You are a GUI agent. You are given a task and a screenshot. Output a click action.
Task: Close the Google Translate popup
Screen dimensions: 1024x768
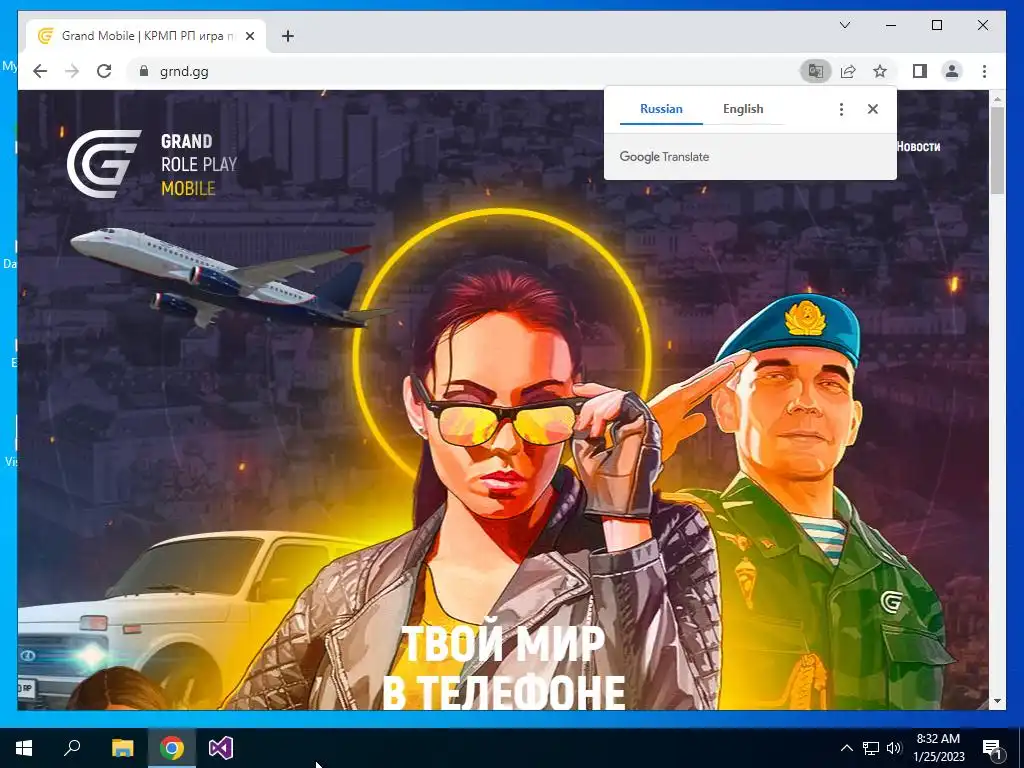(872, 109)
